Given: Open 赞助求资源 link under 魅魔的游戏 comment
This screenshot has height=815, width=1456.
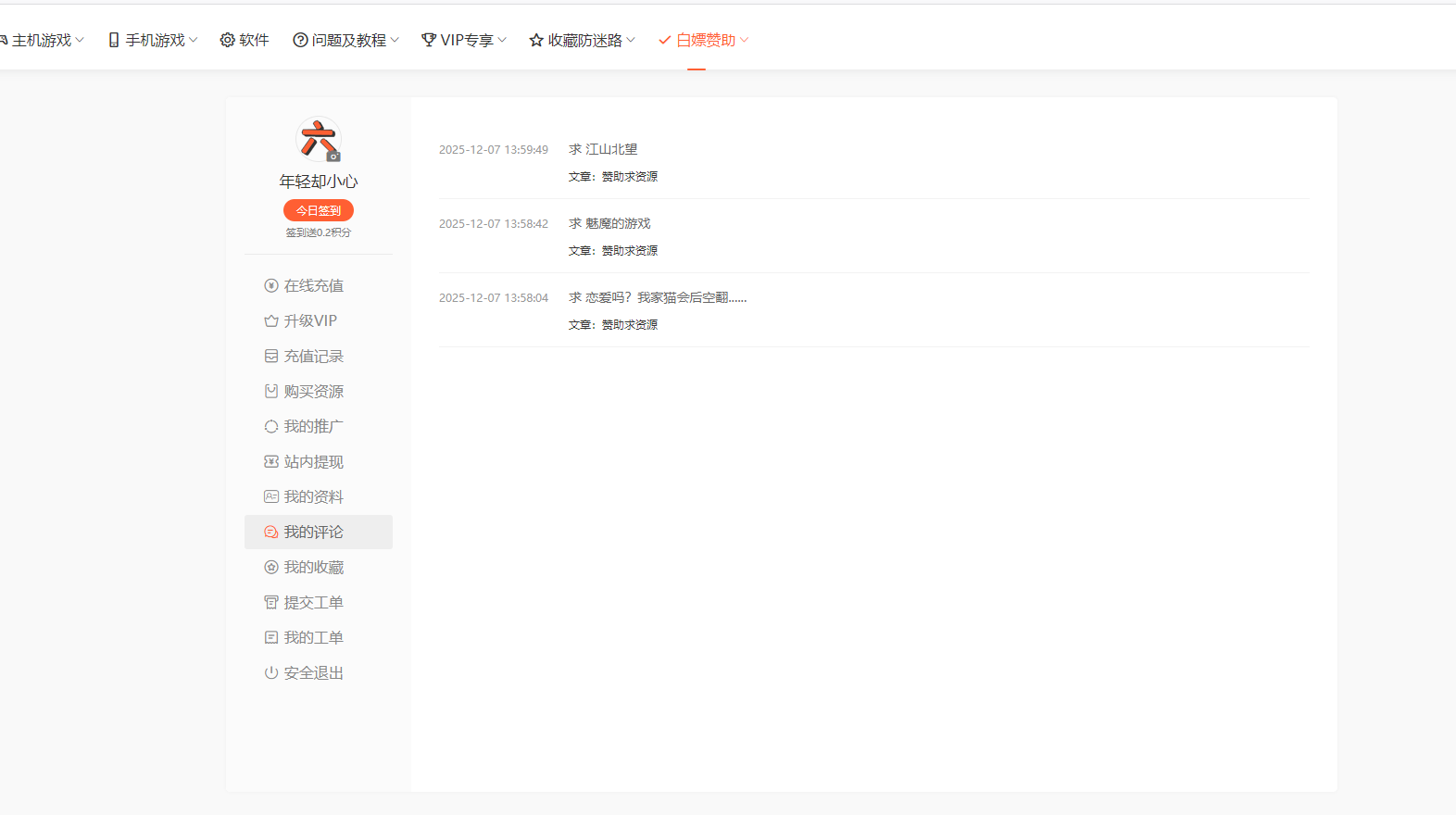Looking at the screenshot, I should click(x=630, y=251).
